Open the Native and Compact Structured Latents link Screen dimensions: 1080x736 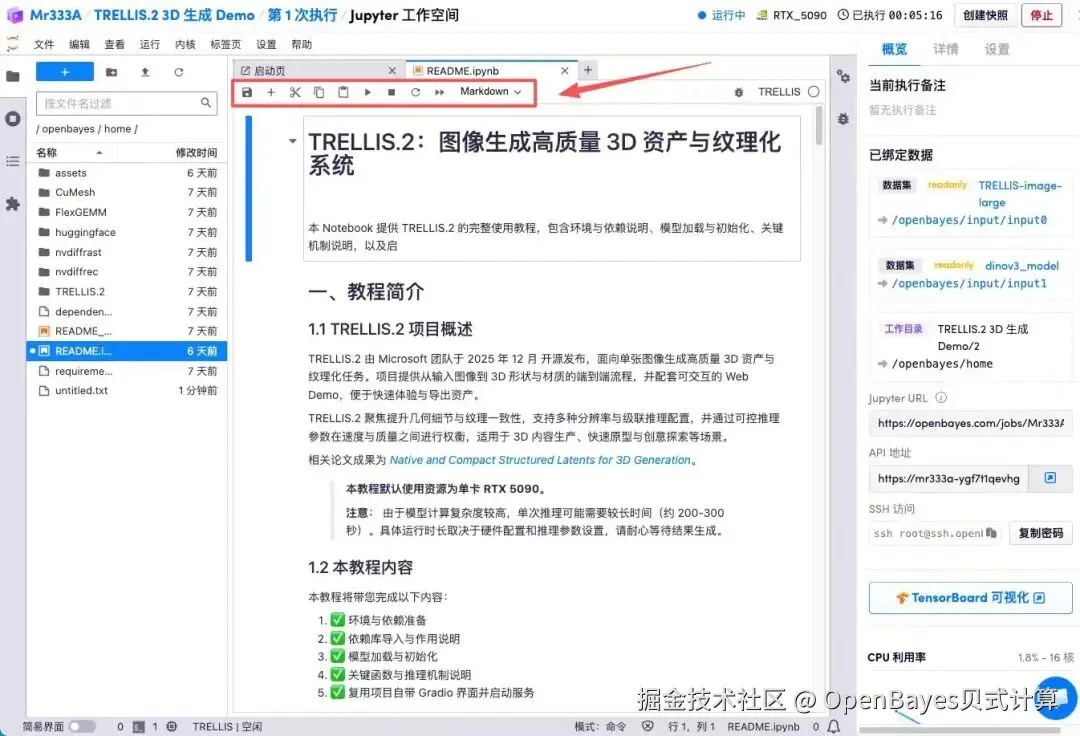point(540,460)
